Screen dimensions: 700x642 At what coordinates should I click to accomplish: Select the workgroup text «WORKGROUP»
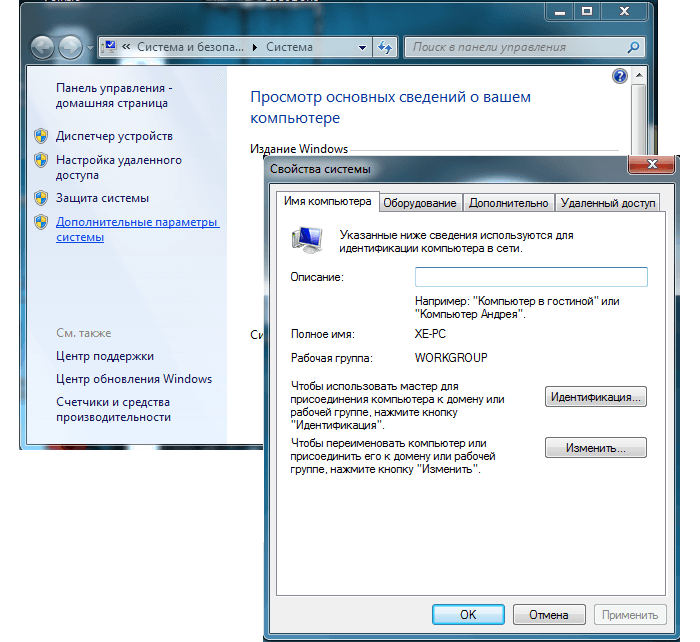pos(451,358)
